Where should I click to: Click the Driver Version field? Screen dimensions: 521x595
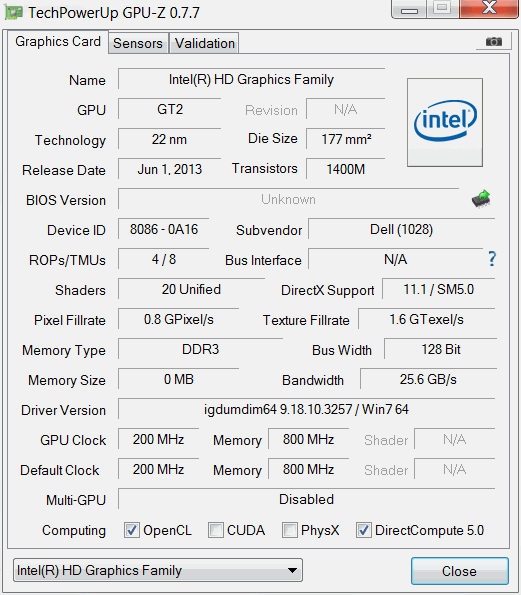click(306, 409)
